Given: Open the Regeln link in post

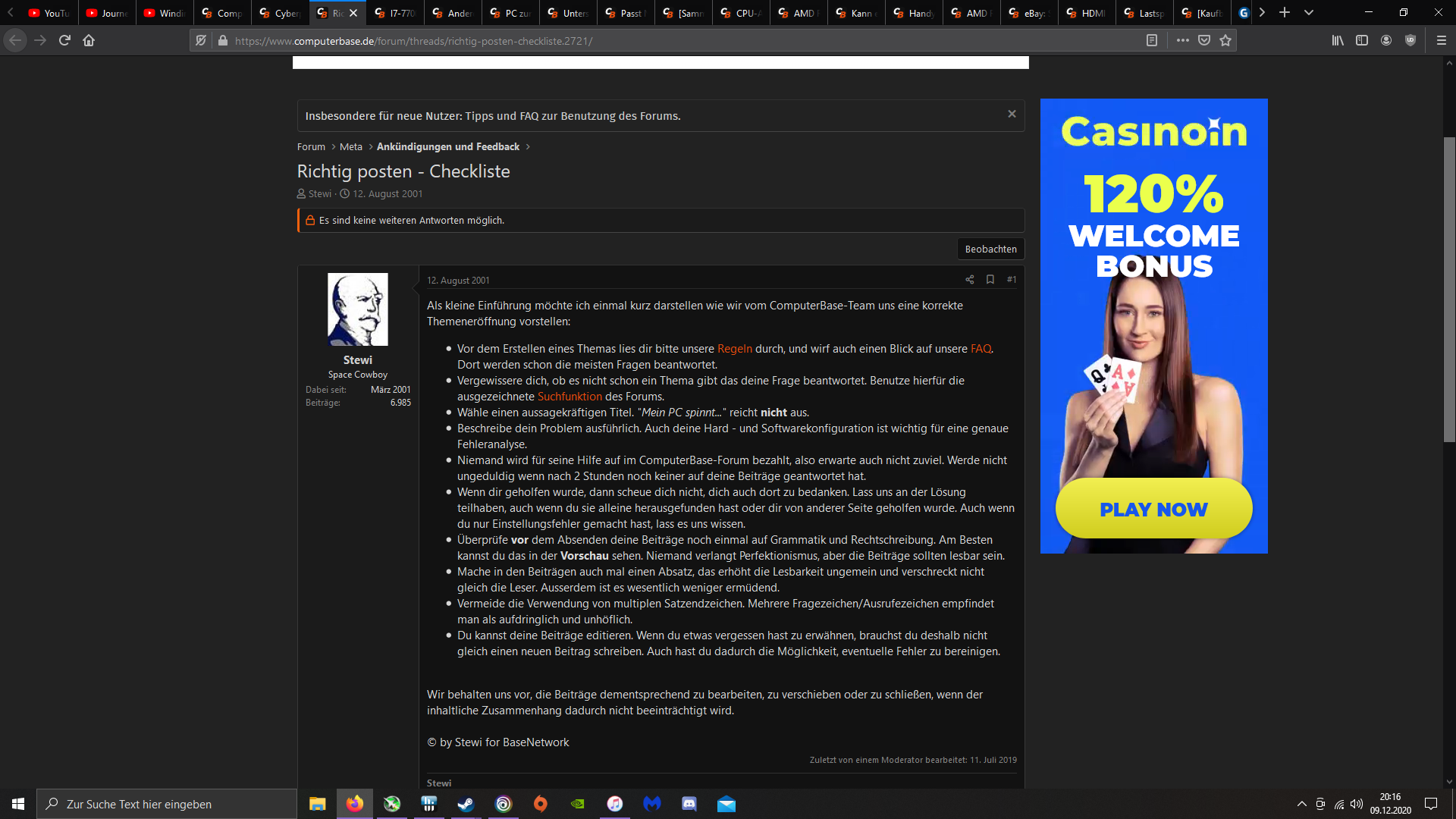Looking at the screenshot, I should point(734,349).
